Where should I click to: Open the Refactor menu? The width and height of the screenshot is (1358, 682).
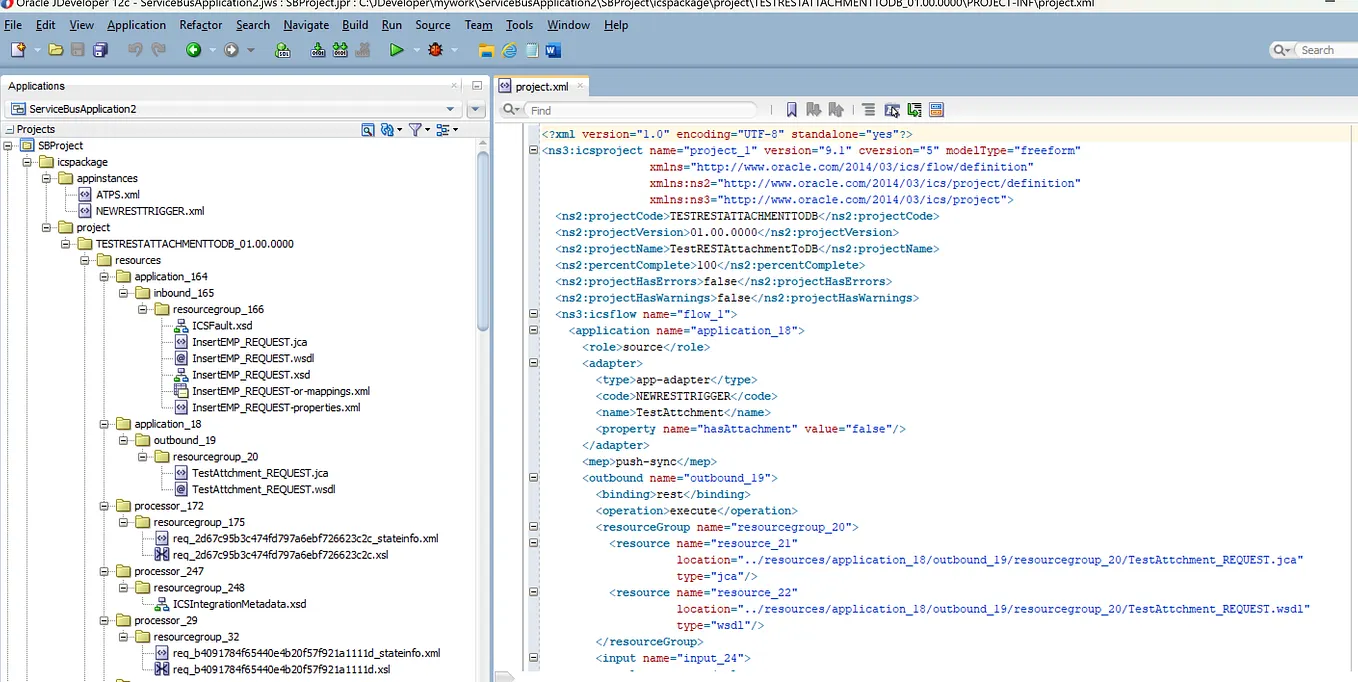pyautogui.click(x=200, y=25)
